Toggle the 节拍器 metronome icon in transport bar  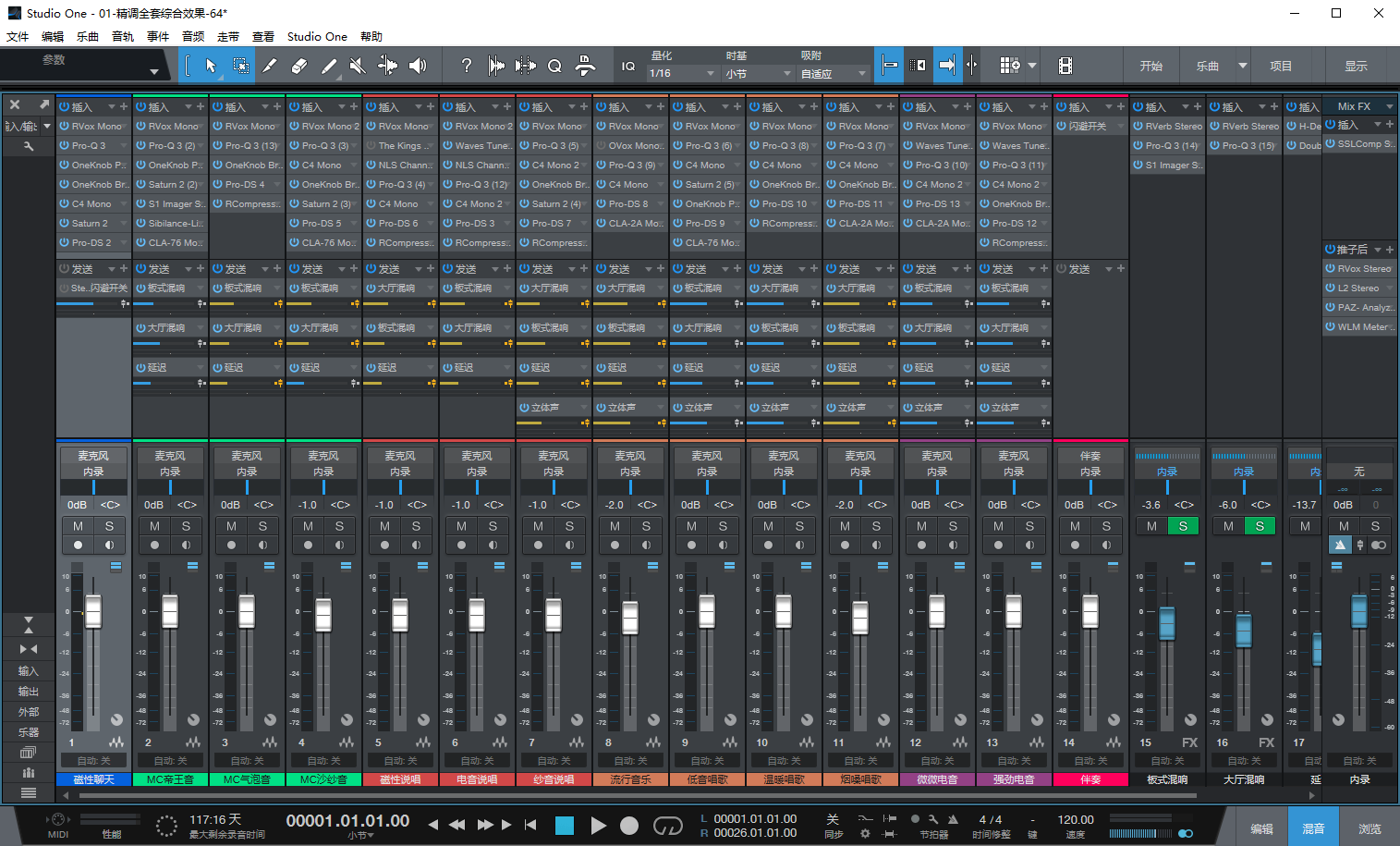point(954,820)
